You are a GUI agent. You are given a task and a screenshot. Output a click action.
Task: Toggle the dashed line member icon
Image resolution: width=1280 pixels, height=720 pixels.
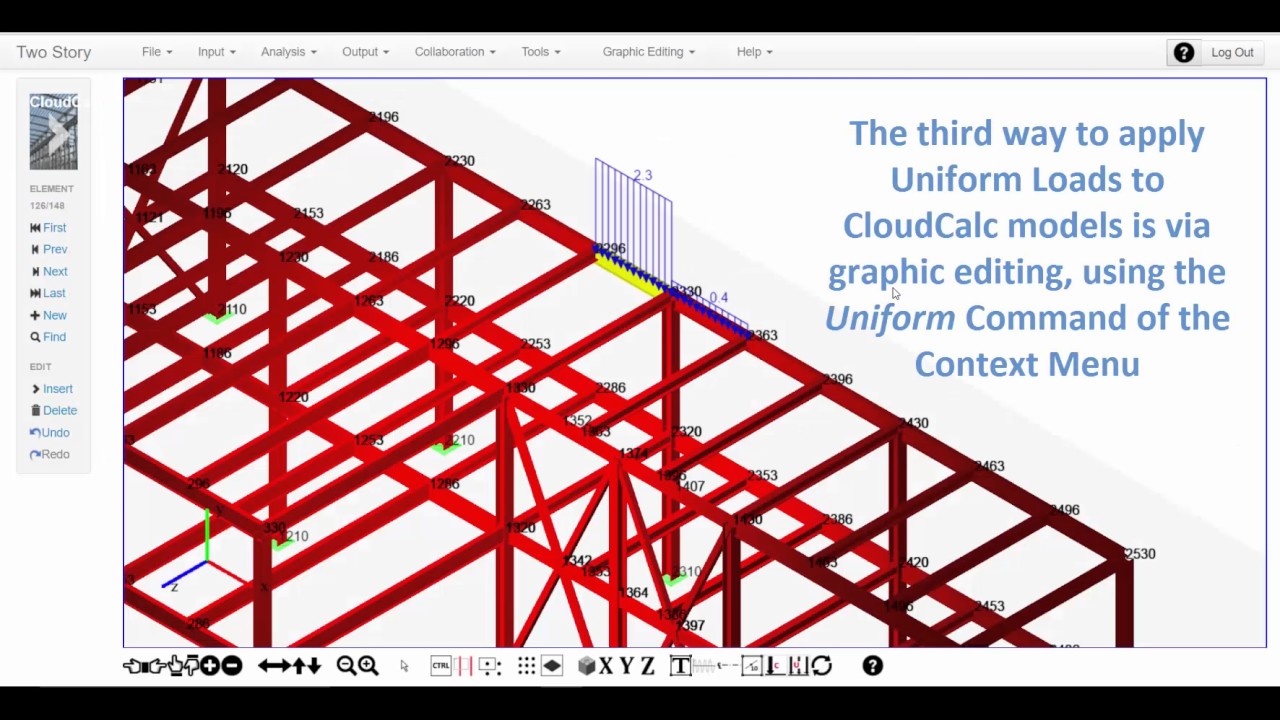pyautogui.click(x=729, y=666)
